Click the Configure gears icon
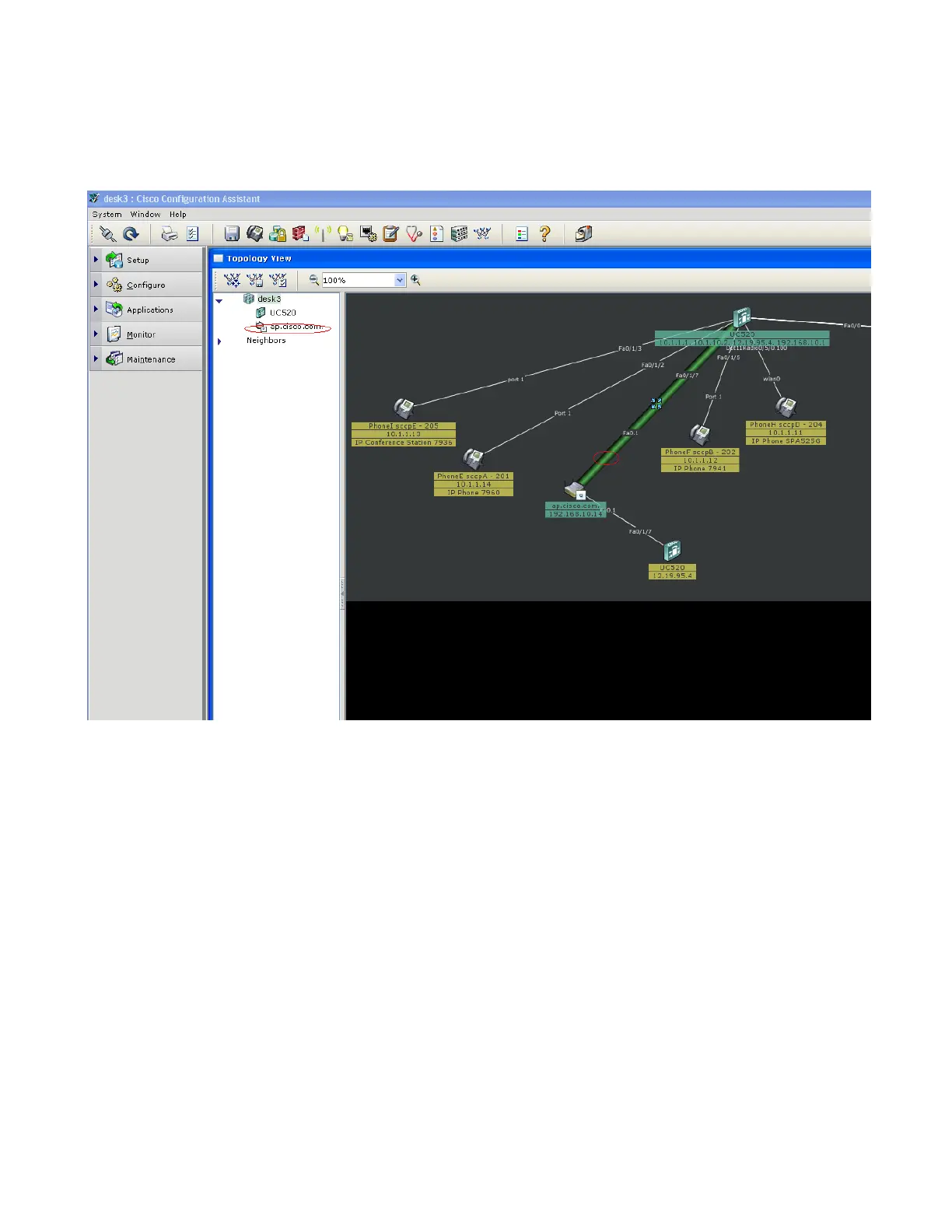 coord(114,285)
